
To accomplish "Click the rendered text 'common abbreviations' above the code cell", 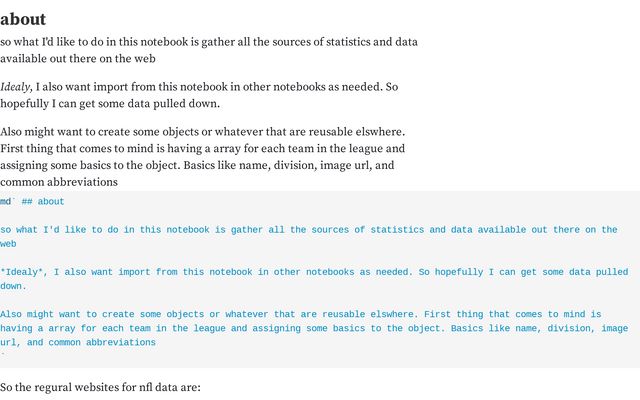I will pyautogui.click(x=59, y=182).
